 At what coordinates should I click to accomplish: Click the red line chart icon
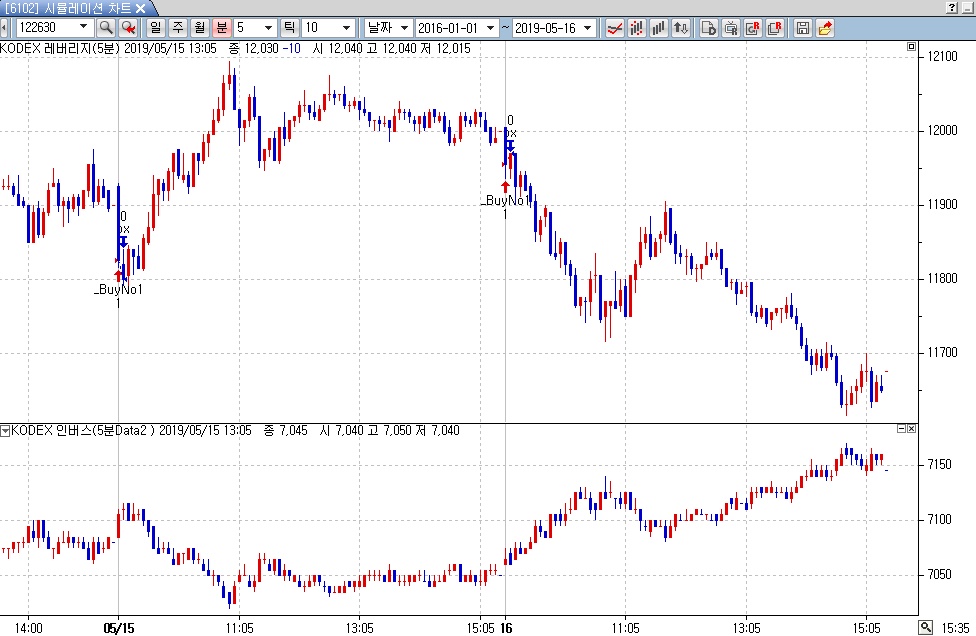pyautogui.click(x=615, y=28)
